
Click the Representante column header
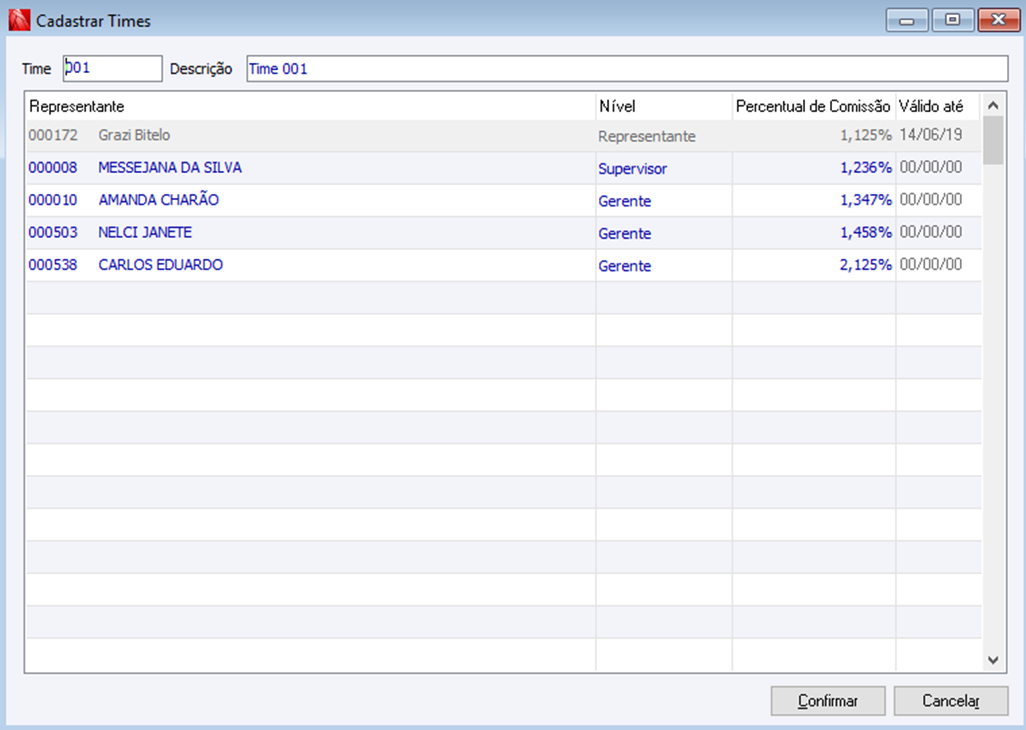[x=311, y=106]
